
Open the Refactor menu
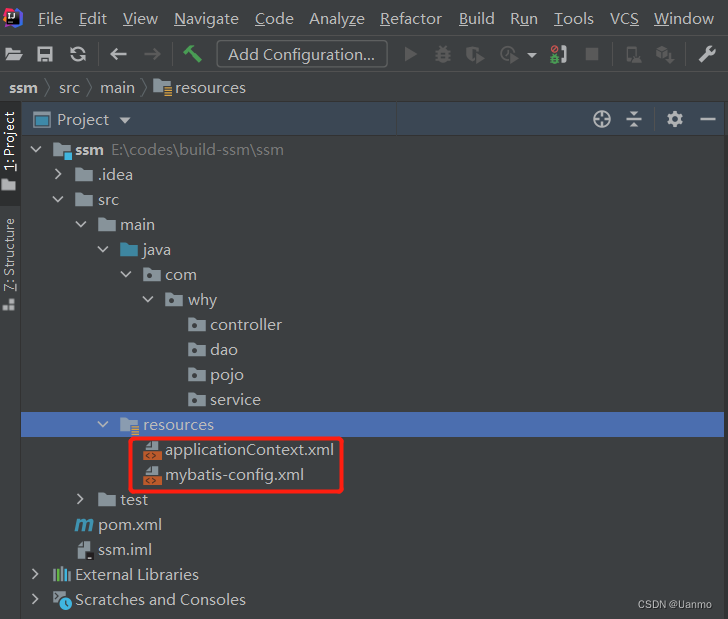pyautogui.click(x=411, y=19)
